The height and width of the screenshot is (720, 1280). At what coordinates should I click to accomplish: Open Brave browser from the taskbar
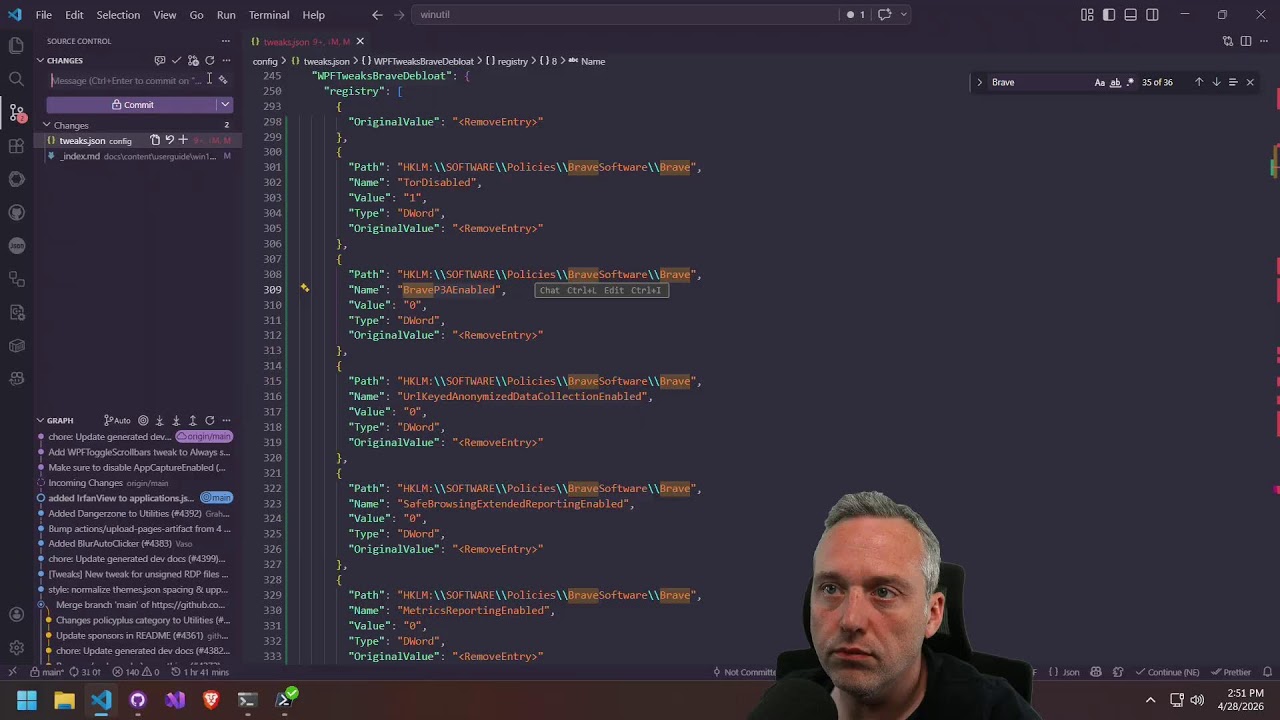tap(211, 700)
